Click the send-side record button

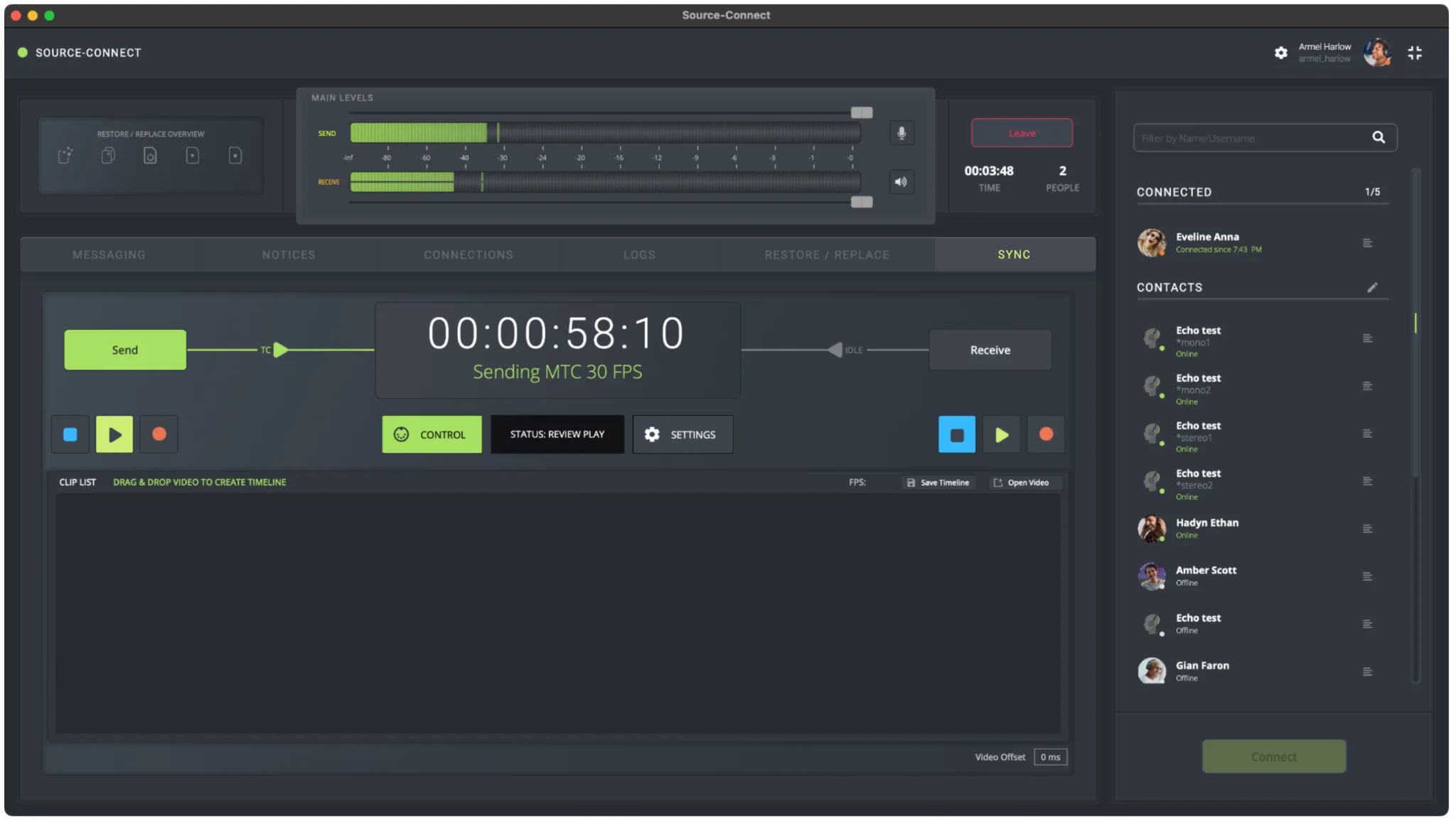click(159, 434)
